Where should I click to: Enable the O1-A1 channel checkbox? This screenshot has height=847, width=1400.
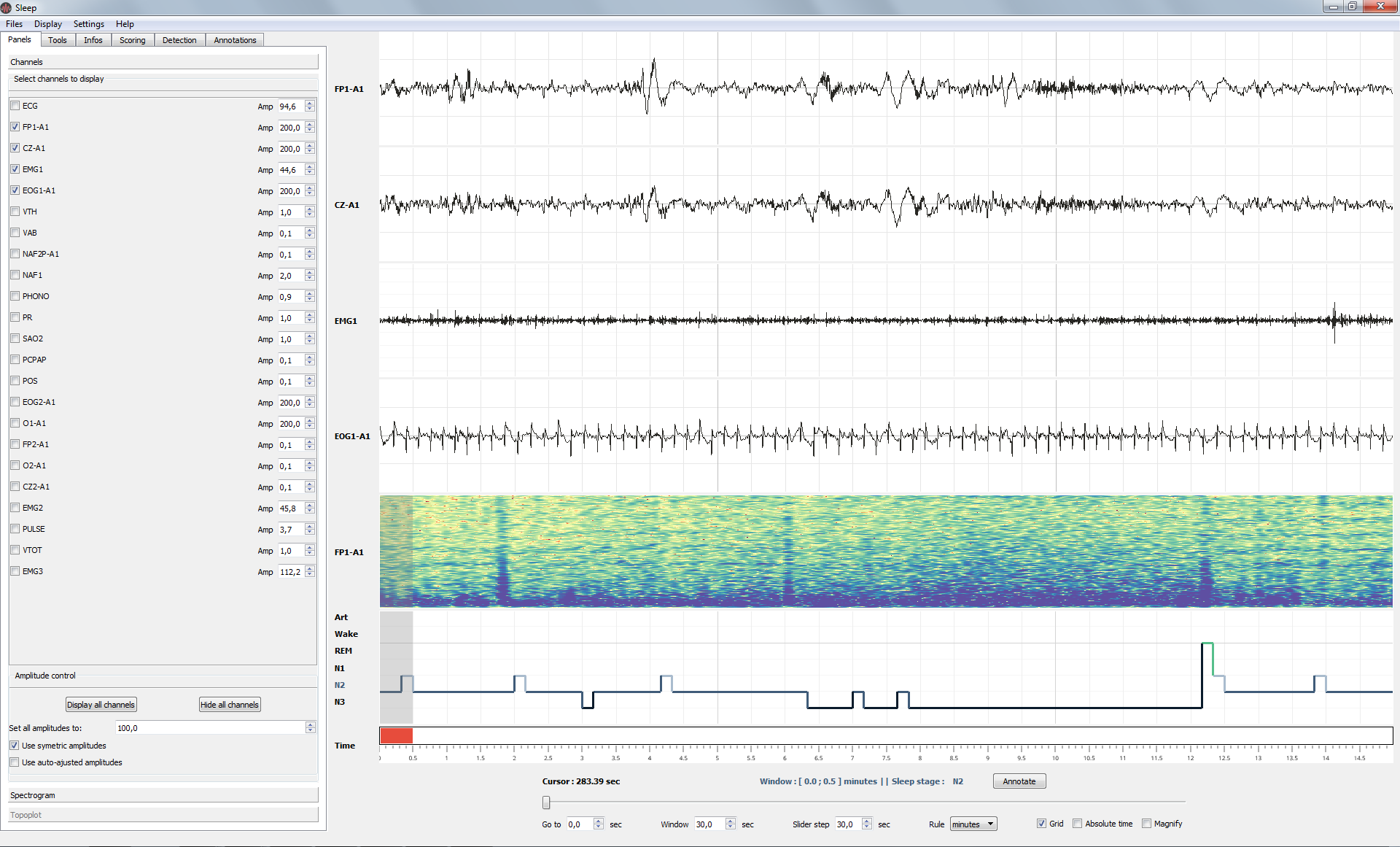[x=15, y=423]
